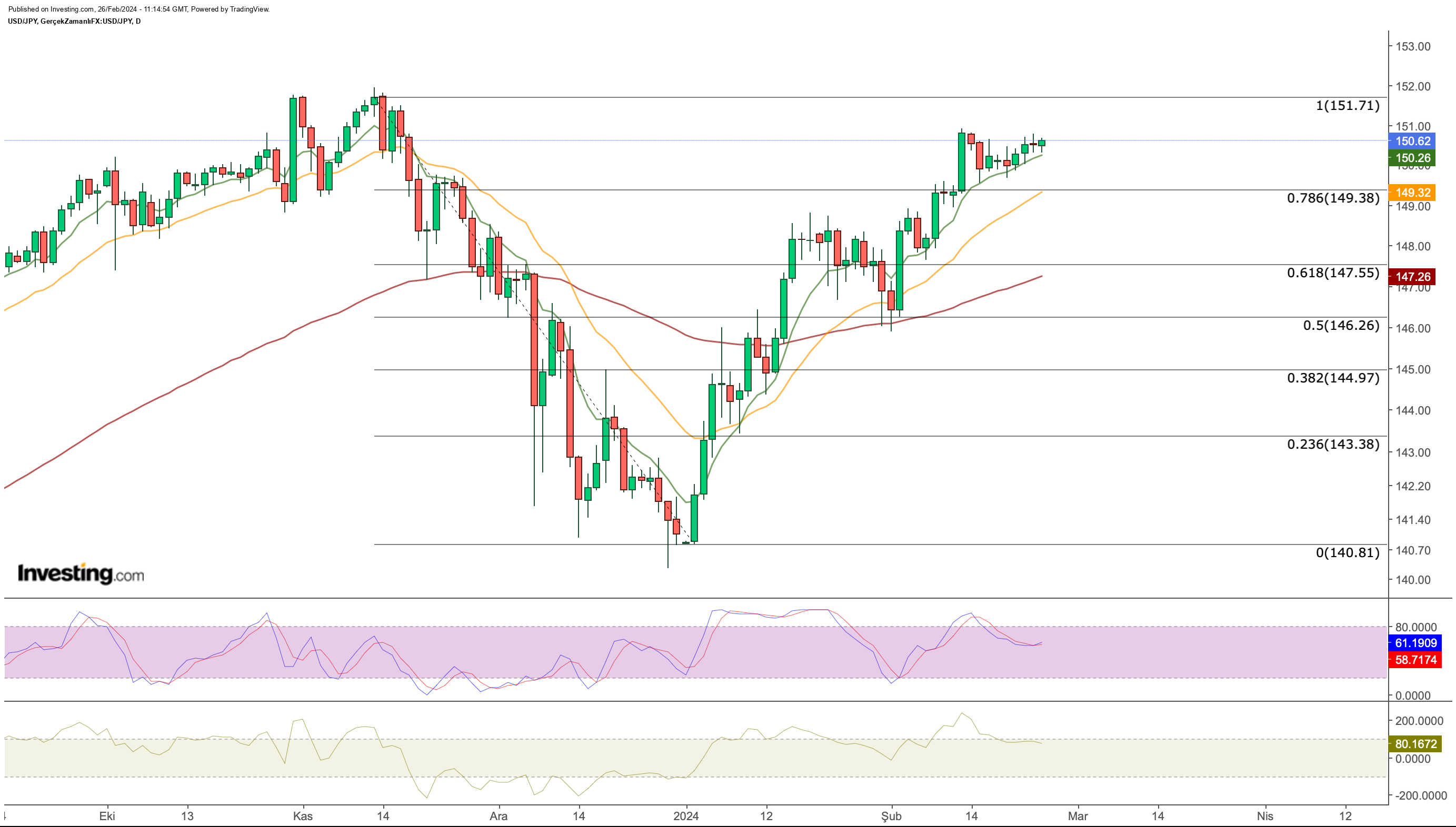Click the 143.00 price axis label

click(1413, 452)
